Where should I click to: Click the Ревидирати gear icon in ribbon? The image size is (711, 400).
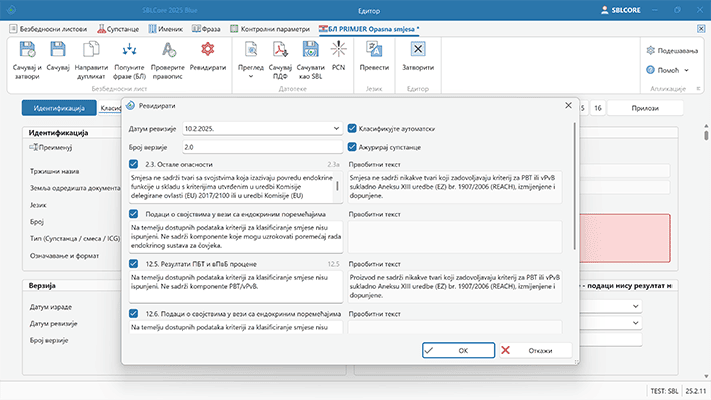pyautogui.click(x=208, y=49)
